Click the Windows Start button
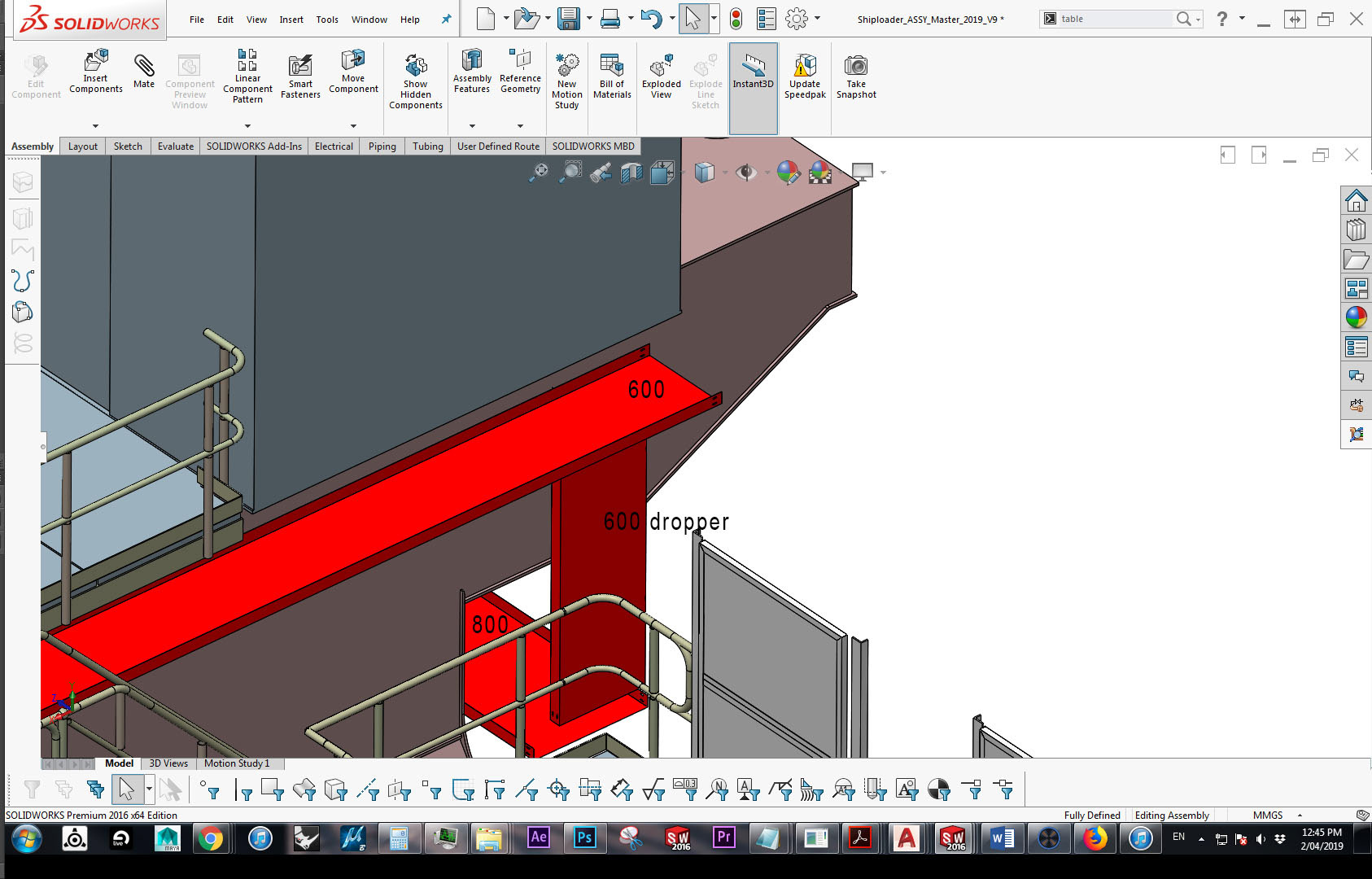 [27, 837]
